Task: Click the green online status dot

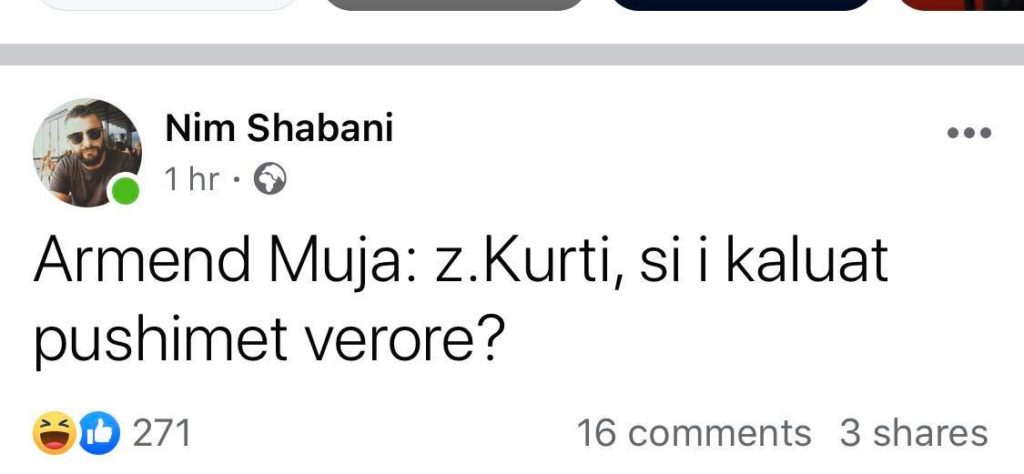Action: click(x=125, y=191)
